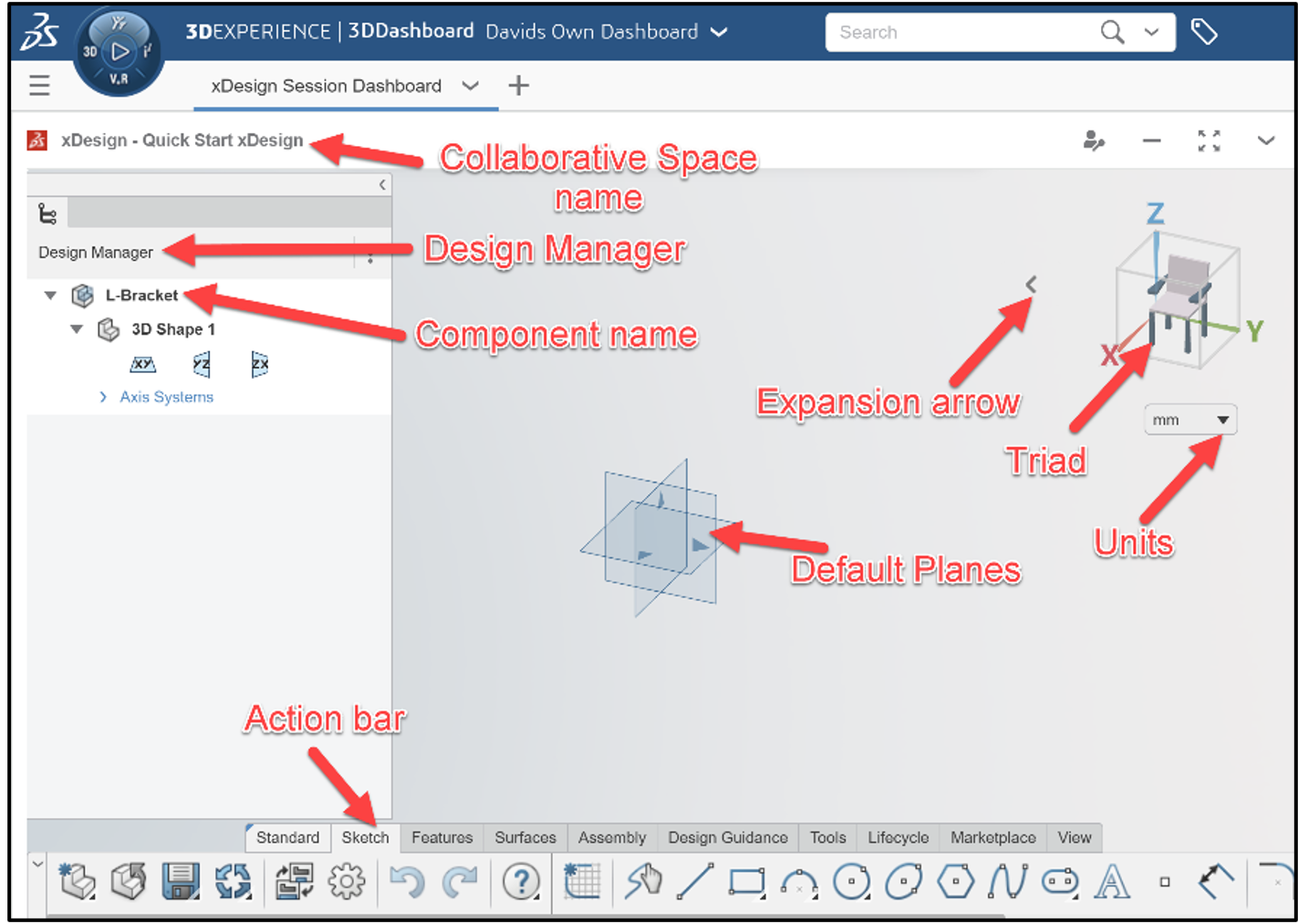Collapse the L-Bracket tree node
1298x924 pixels.
50,296
